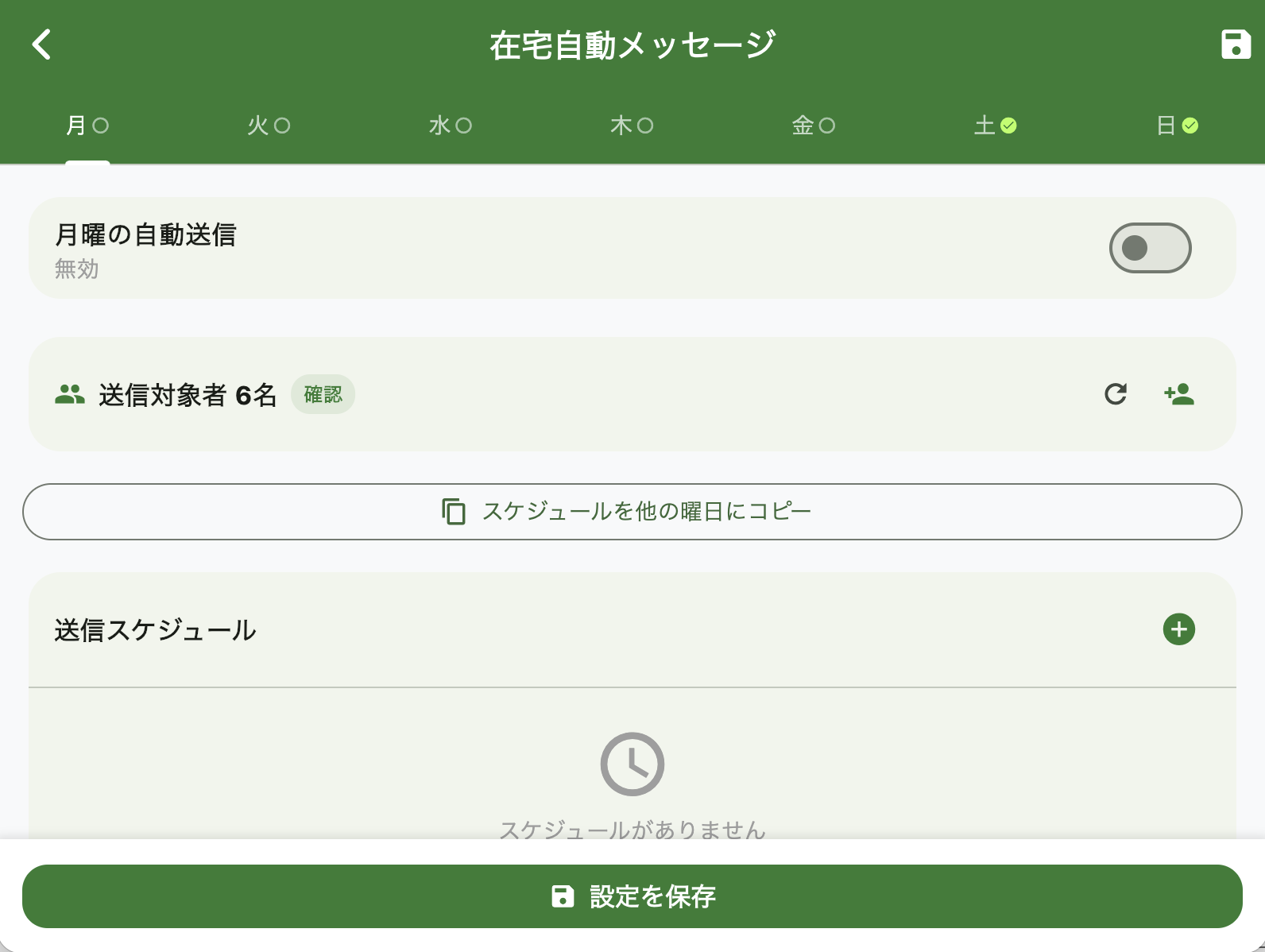Add a schedule with the plus icon
The width and height of the screenshot is (1265, 952).
(x=1179, y=629)
